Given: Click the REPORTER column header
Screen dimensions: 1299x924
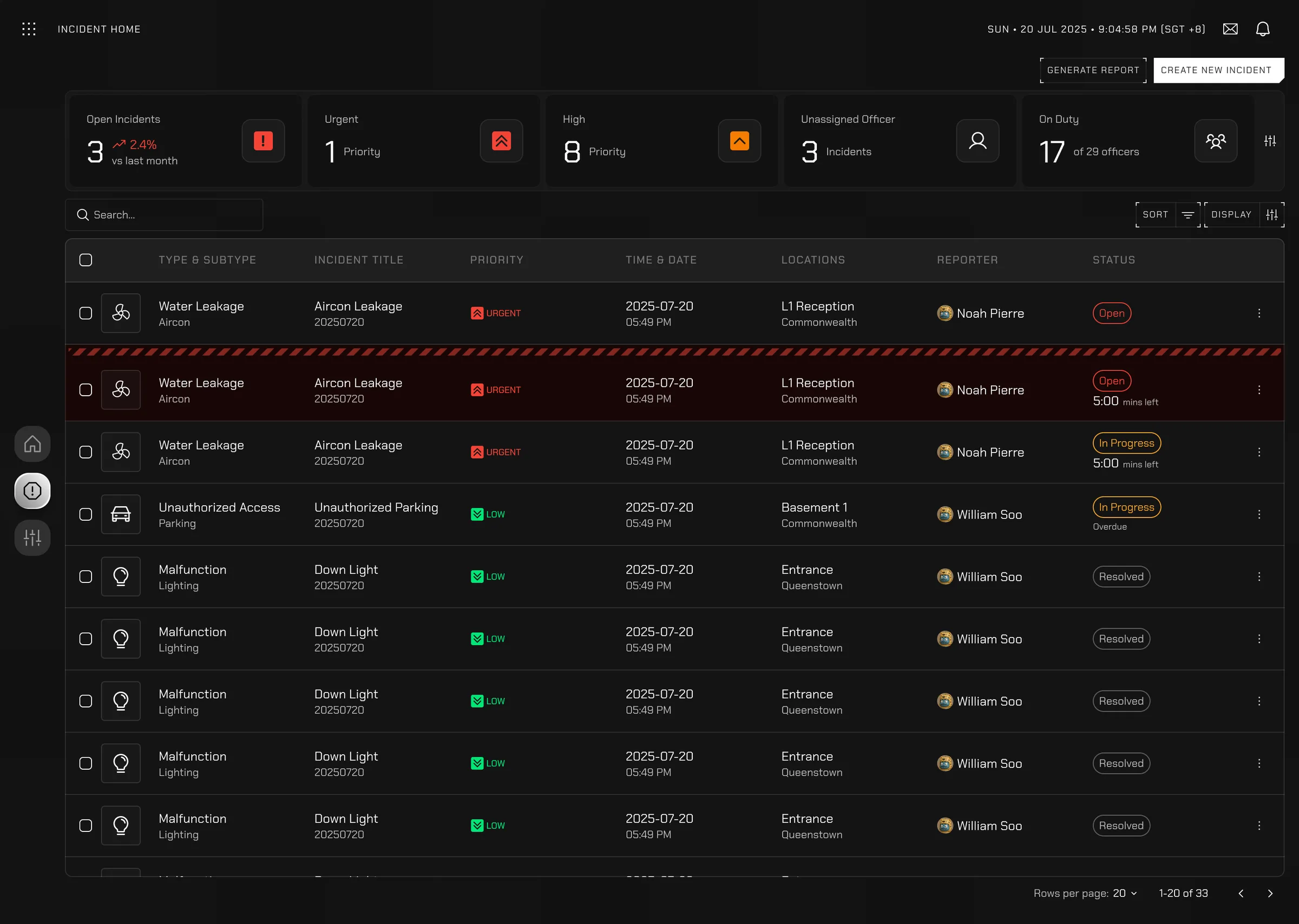Looking at the screenshot, I should point(967,260).
